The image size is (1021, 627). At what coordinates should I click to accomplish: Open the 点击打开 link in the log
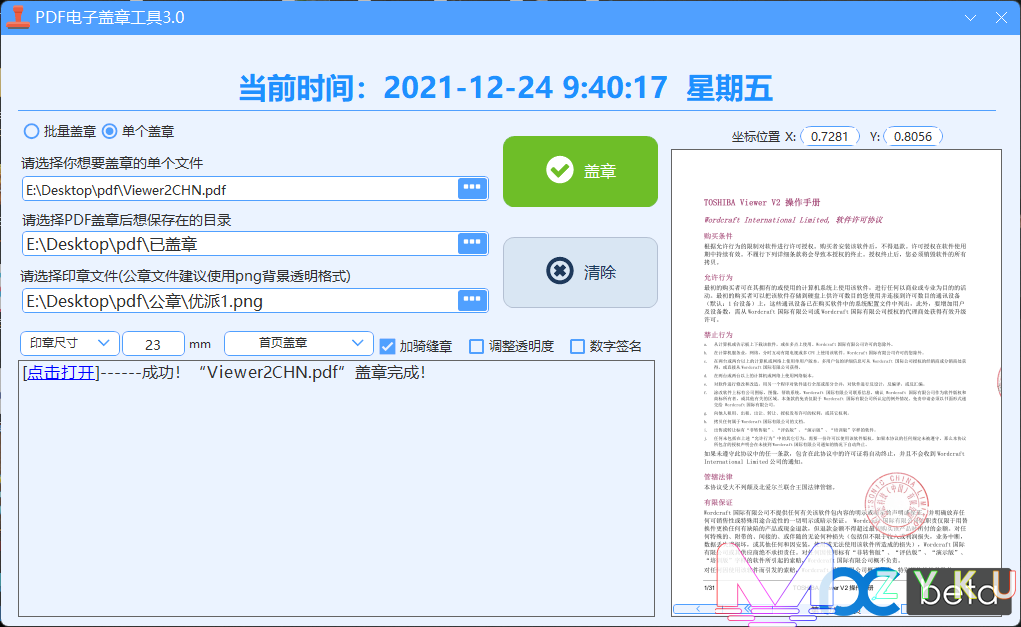[61, 372]
